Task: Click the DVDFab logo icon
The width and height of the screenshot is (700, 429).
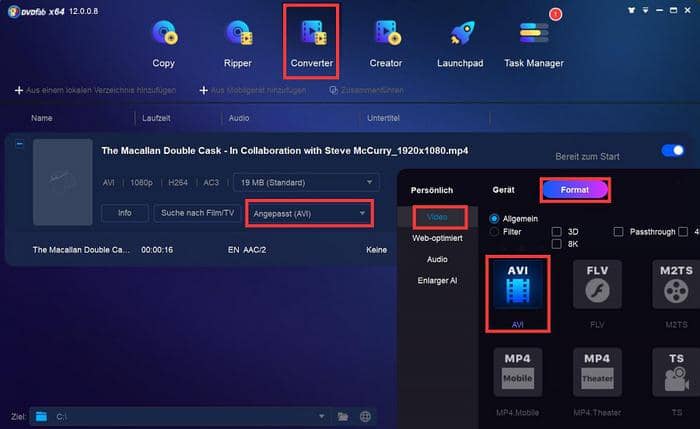Action: click(x=13, y=11)
